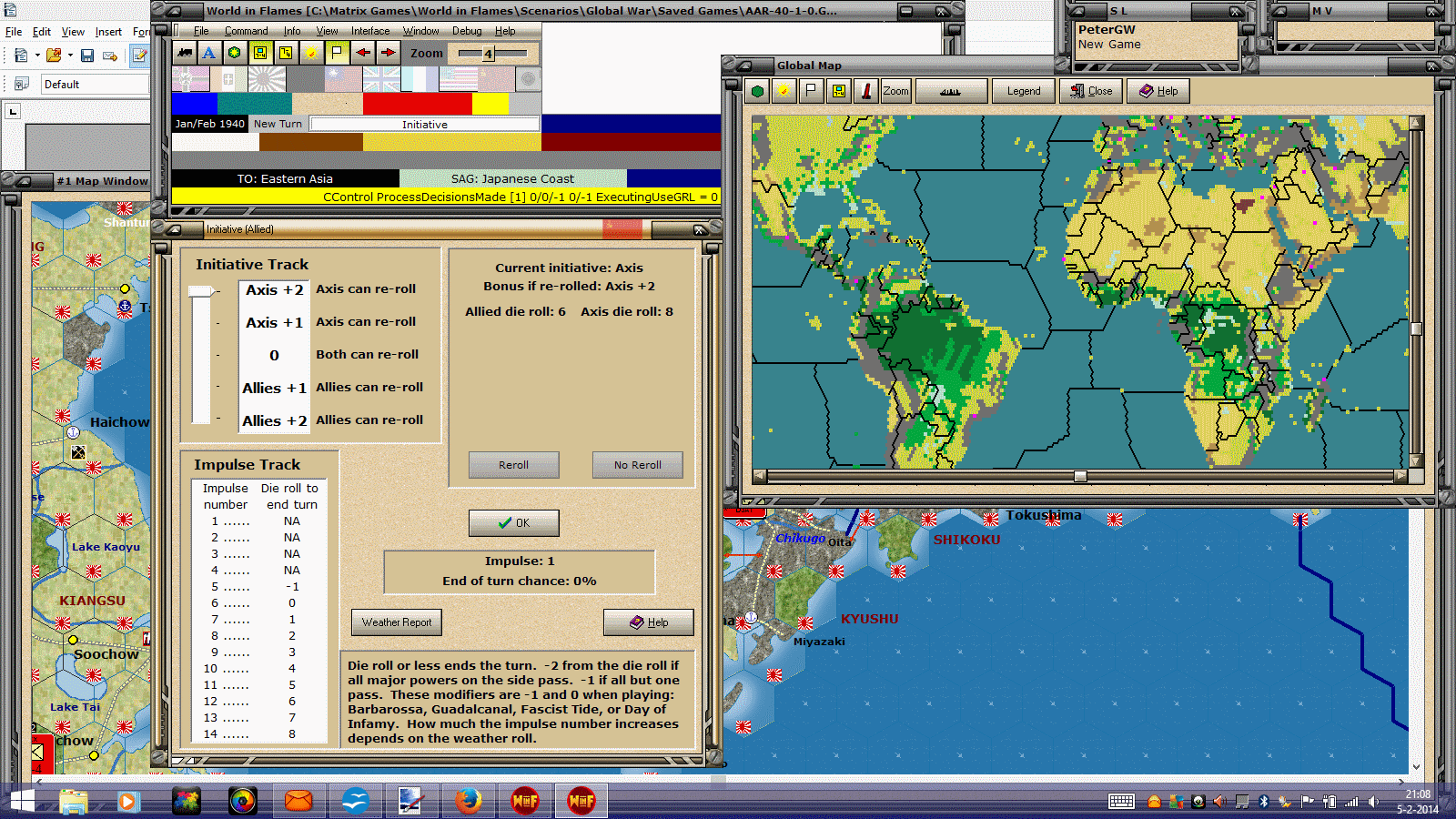This screenshot has width=1456, height=819.
Task: Click the Reroll button
Action: pyautogui.click(x=513, y=465)
